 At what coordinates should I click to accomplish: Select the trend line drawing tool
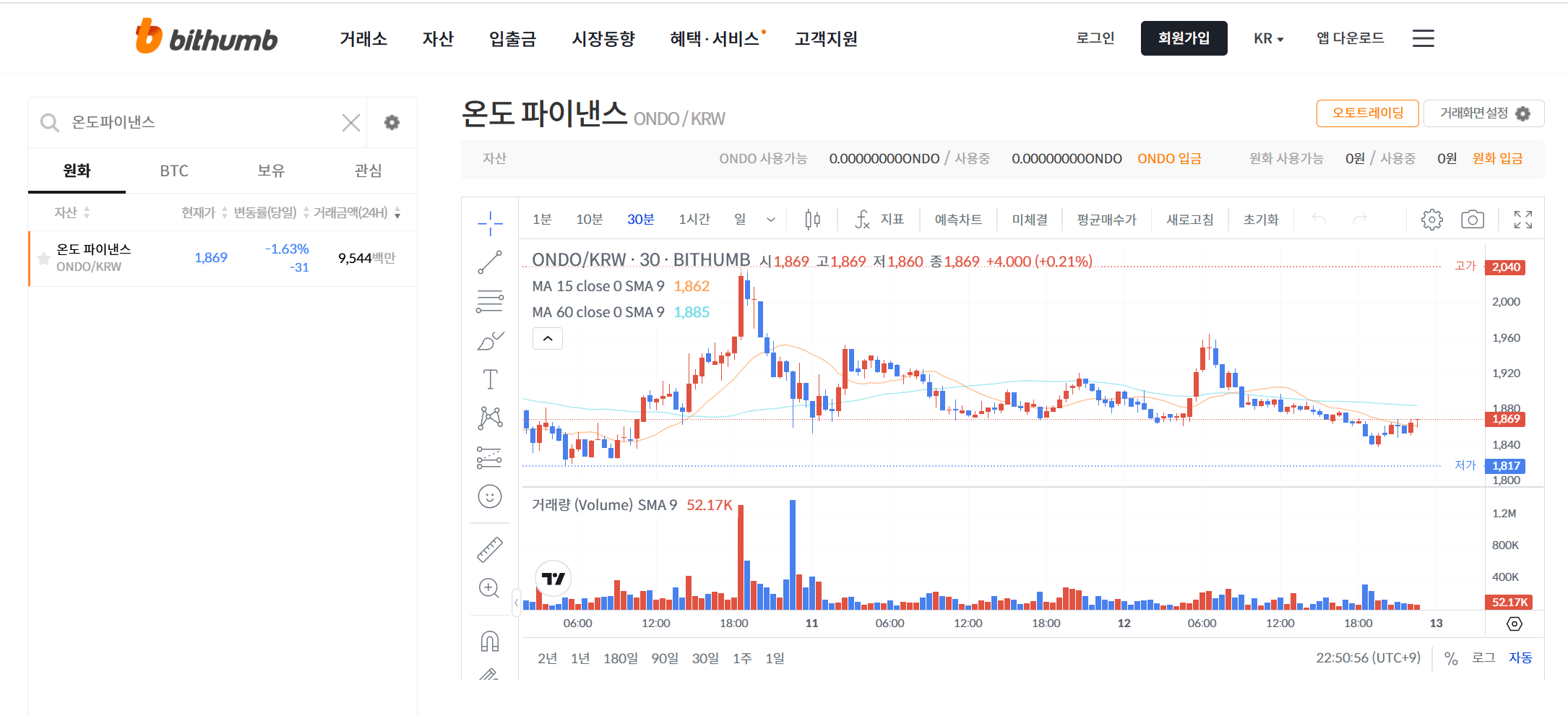(491, 262)
